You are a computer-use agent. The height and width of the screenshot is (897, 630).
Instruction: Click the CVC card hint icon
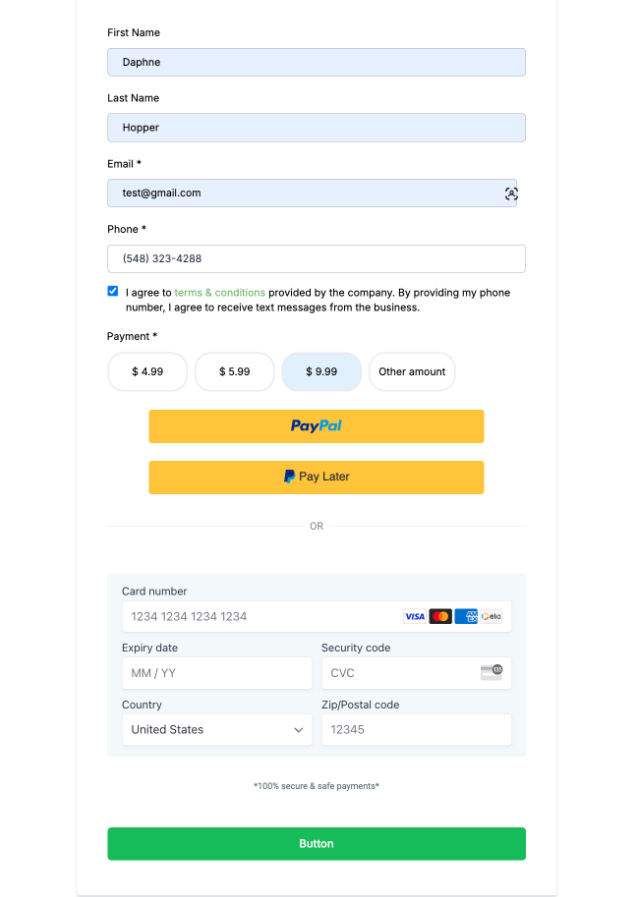(x=491, y=673)
